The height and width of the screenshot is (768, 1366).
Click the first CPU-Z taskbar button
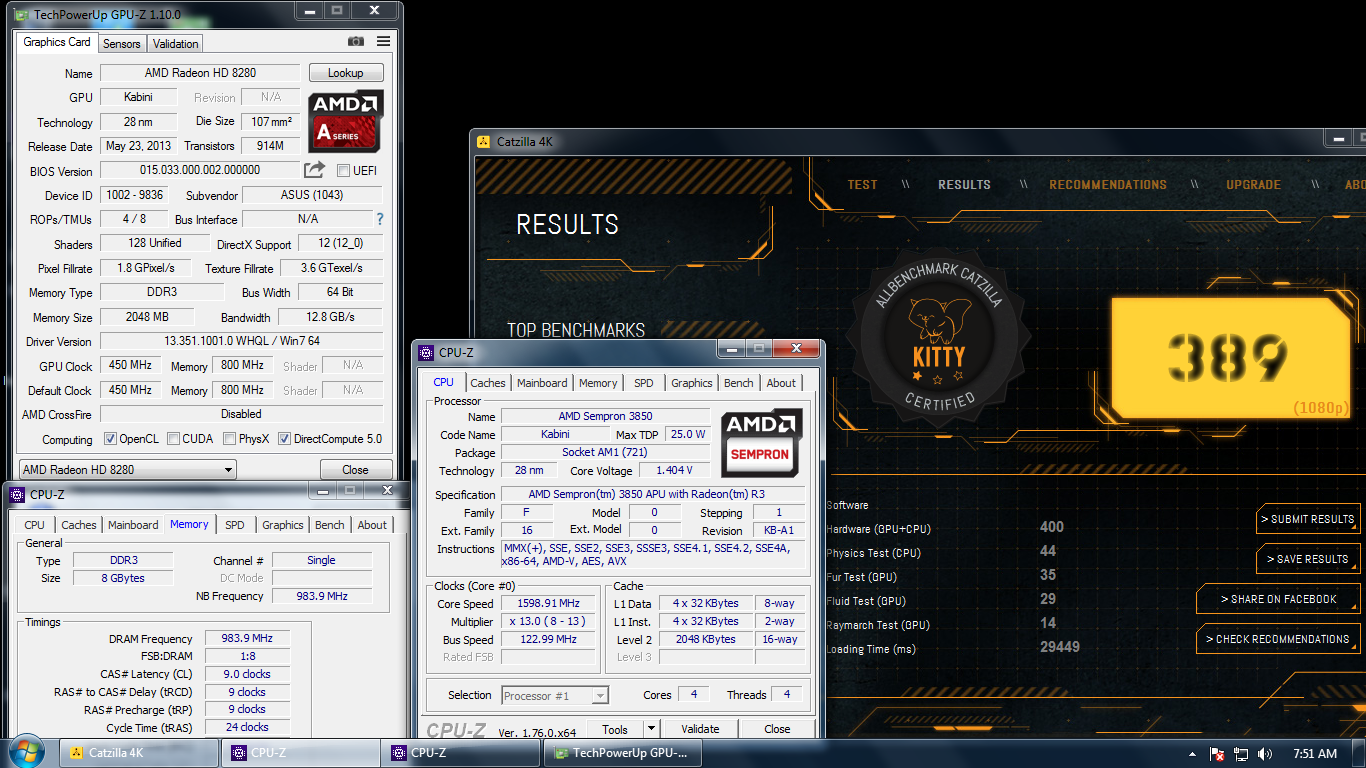point(301,753)
